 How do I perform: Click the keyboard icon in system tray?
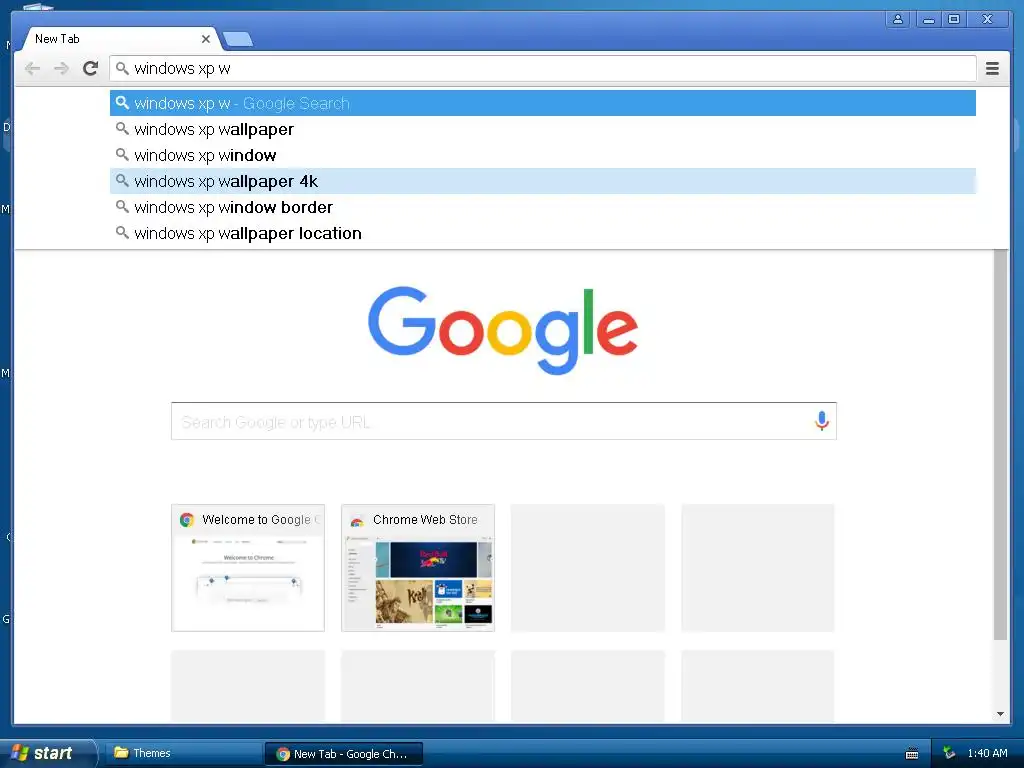912,754
